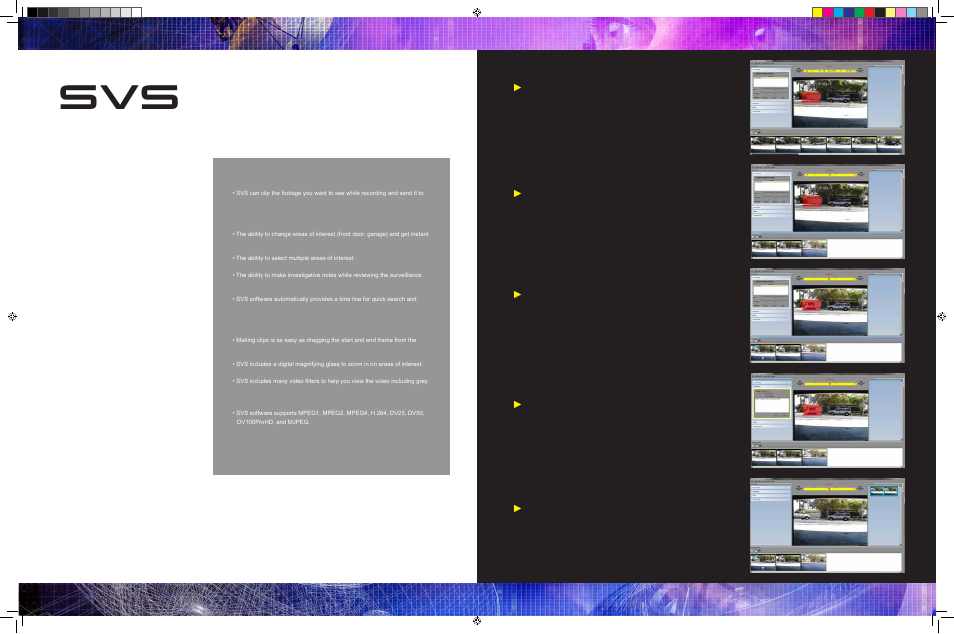Click text 'SVS software automatically provides a time line'
This screenshot has height=634, width=954.
click(299, 299)
